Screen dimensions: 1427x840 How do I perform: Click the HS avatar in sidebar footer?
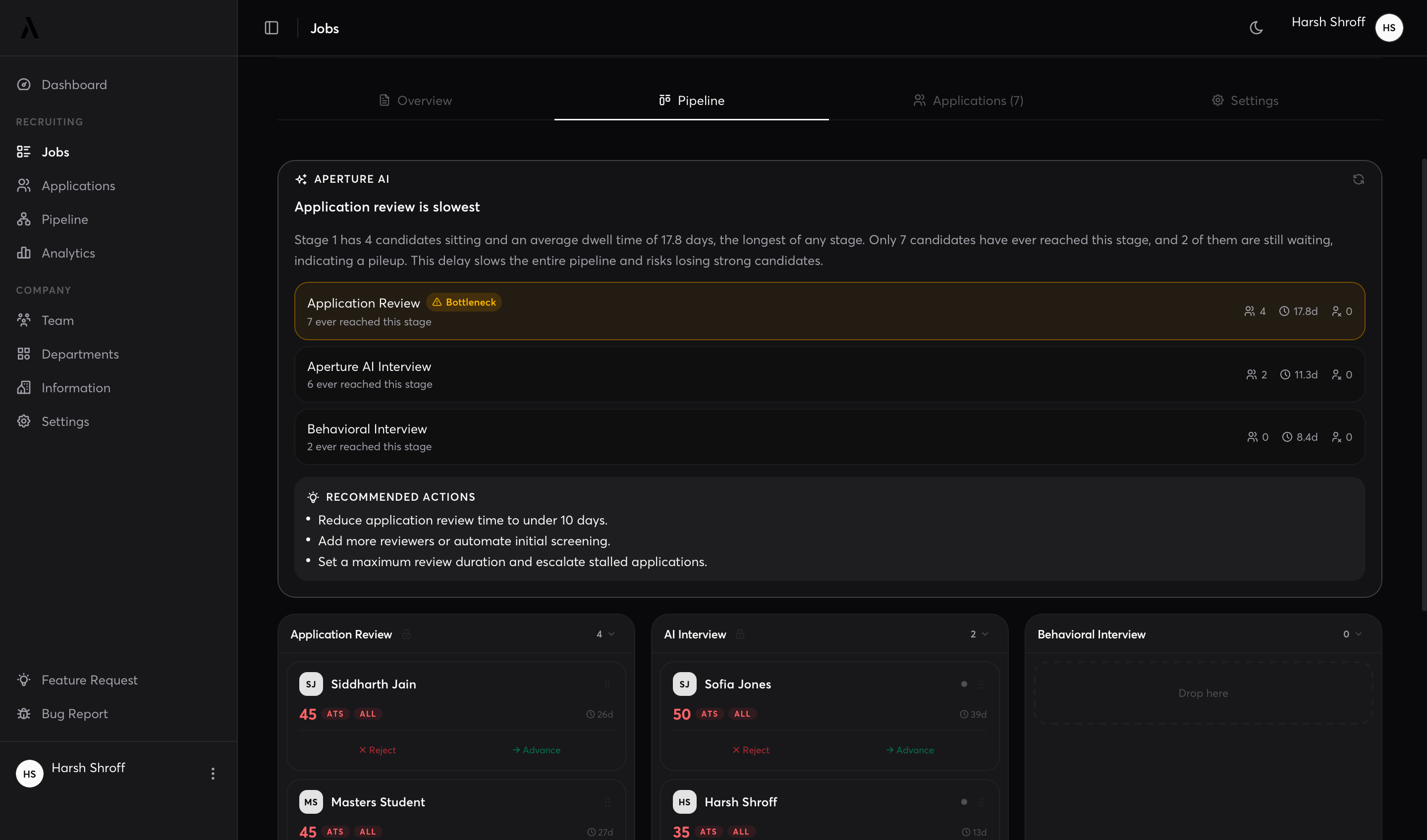tap(29, 774)
